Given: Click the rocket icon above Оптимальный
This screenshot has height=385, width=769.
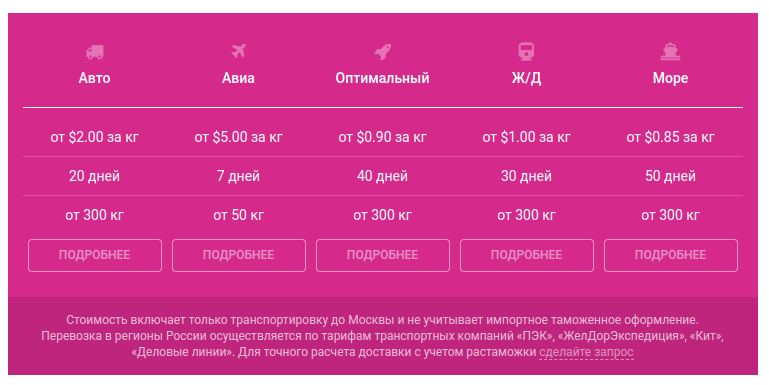Looking at the screenshot, I should click(x=383, y=51).
